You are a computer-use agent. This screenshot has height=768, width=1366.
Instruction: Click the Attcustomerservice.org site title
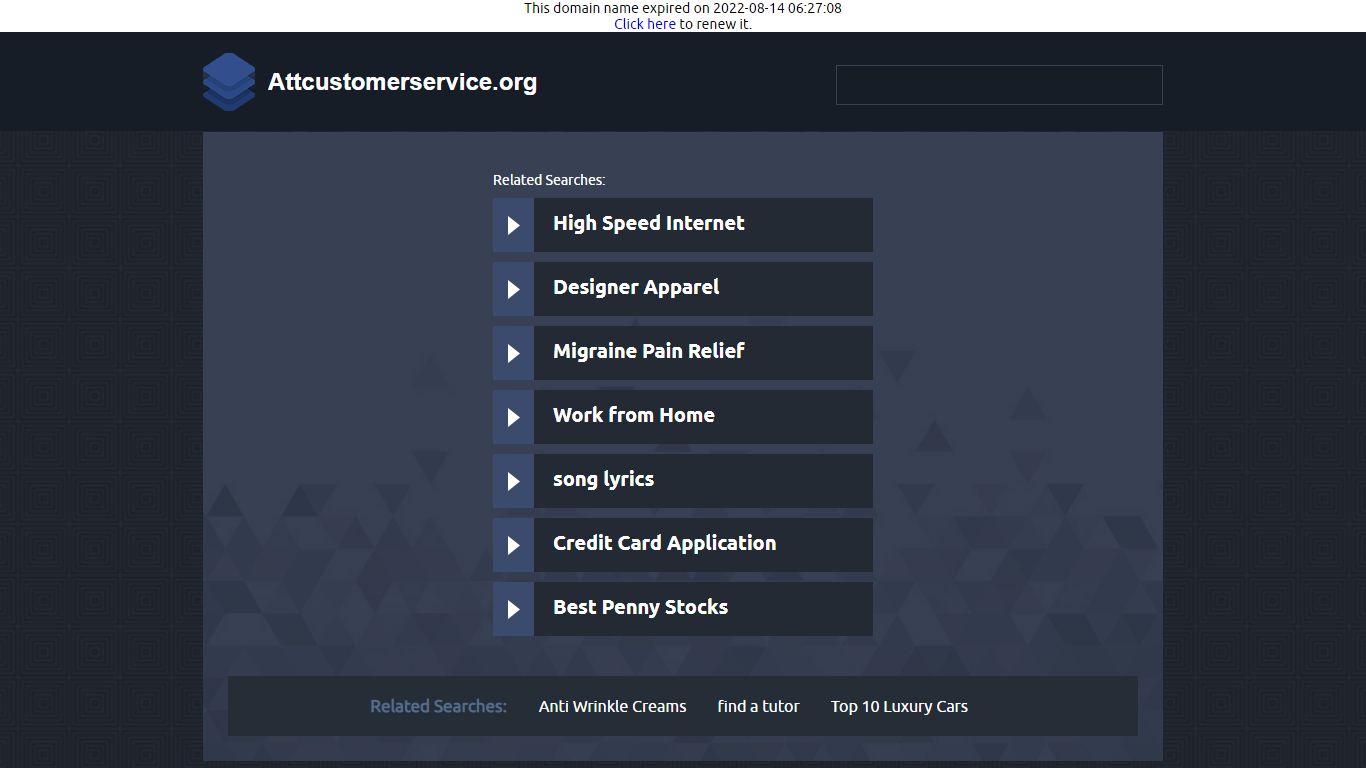click(x=402, y=82)
